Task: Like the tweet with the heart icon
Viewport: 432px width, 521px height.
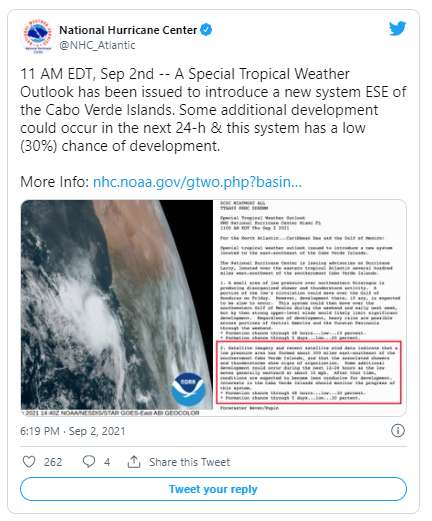Action: point(29,462)
